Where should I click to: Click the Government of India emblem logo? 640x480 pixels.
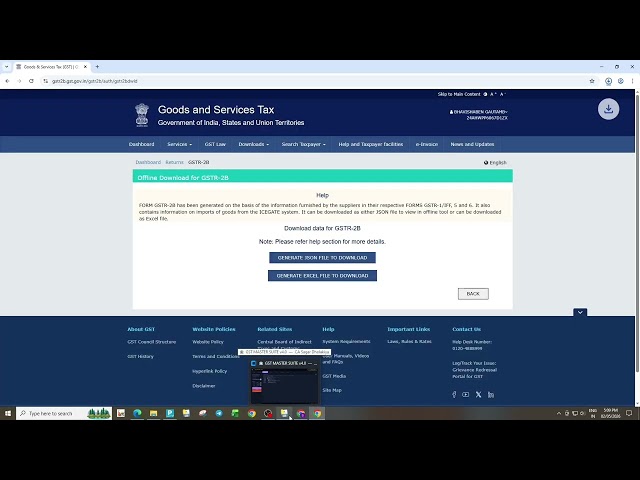[x=142, y=115]
